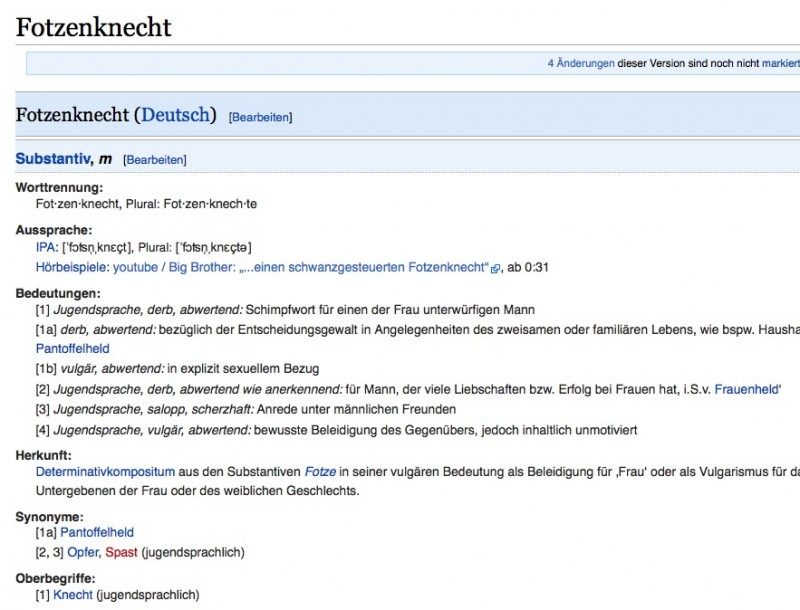This screenshot has width=800, height=610.
Task: Open "Pantoffelheld" link under Bedeutungen
Action: [x=72, y=349]
